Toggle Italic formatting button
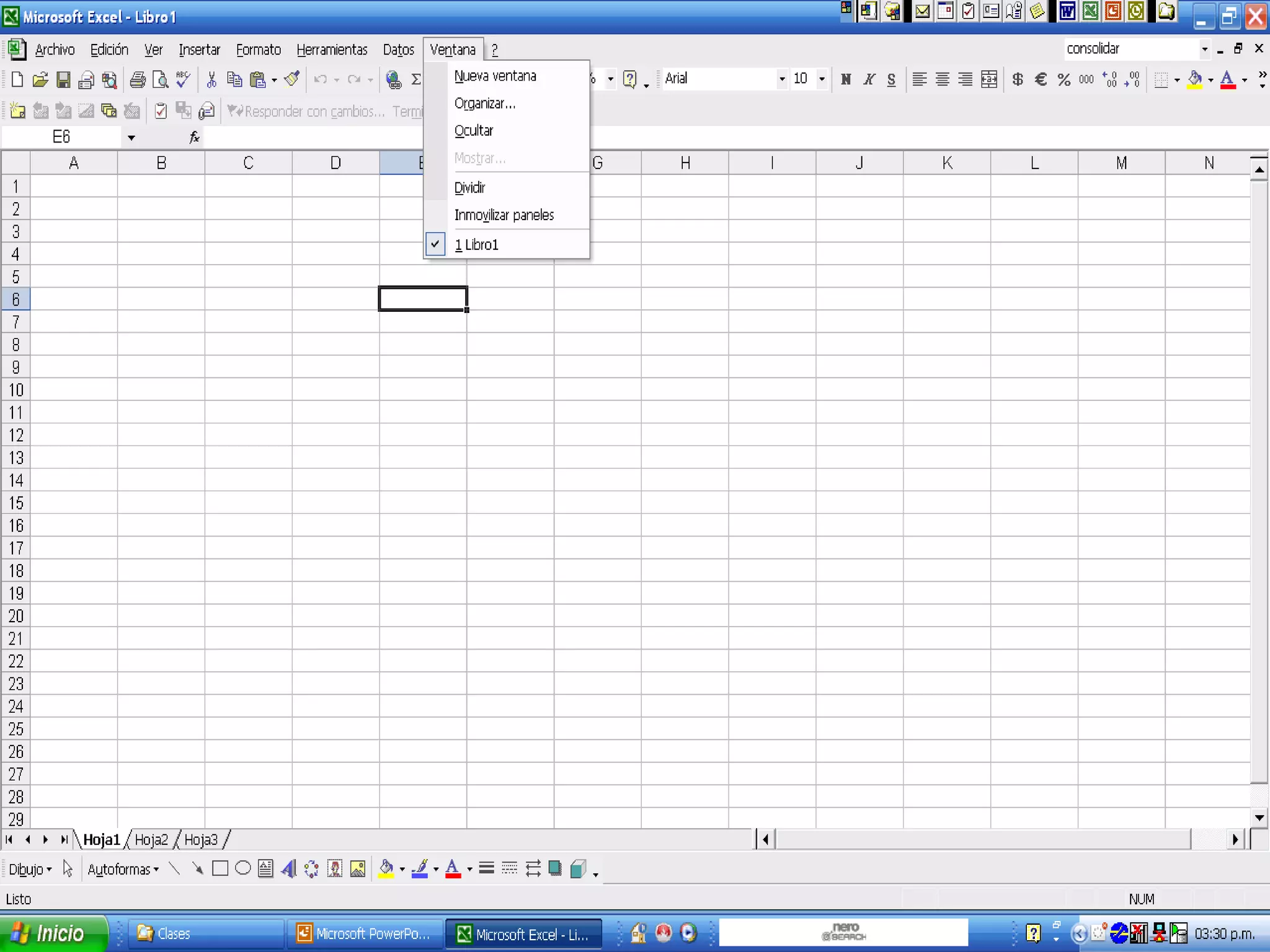The width and height of the screenshot is (1270, 952). 869,79
